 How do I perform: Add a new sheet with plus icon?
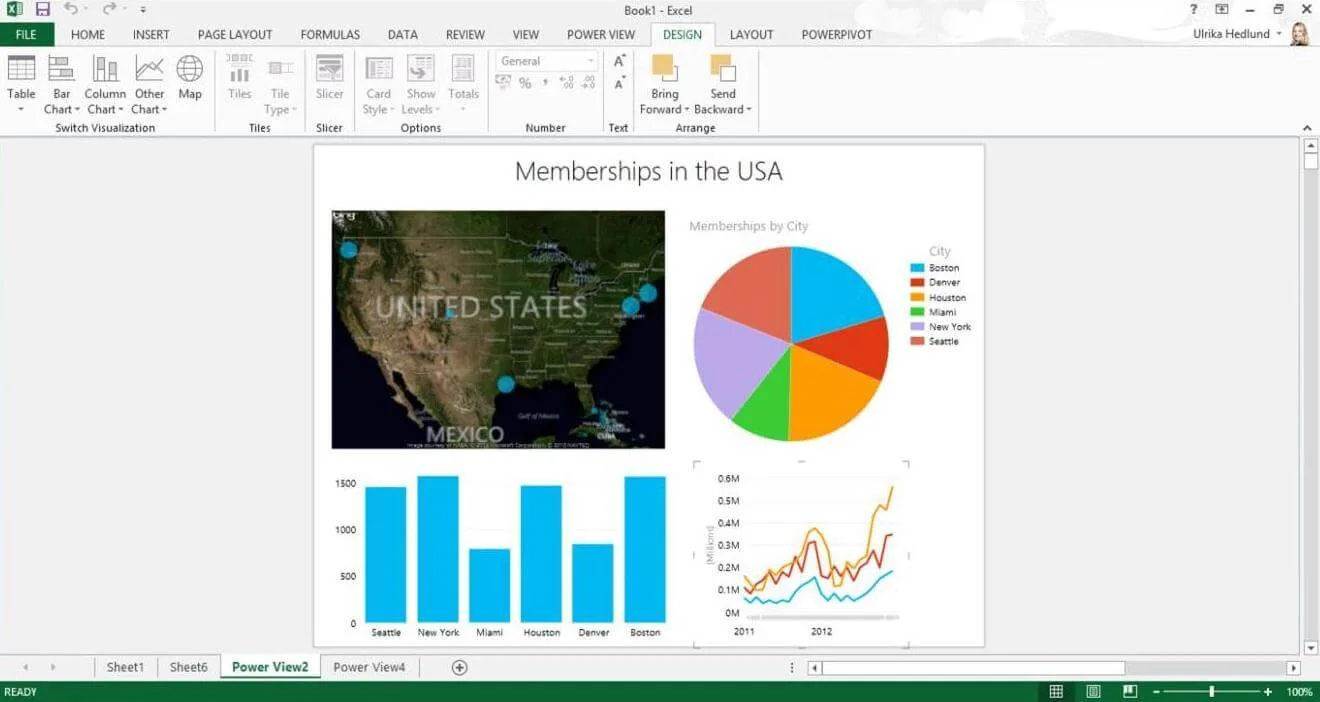click(459, 667)
